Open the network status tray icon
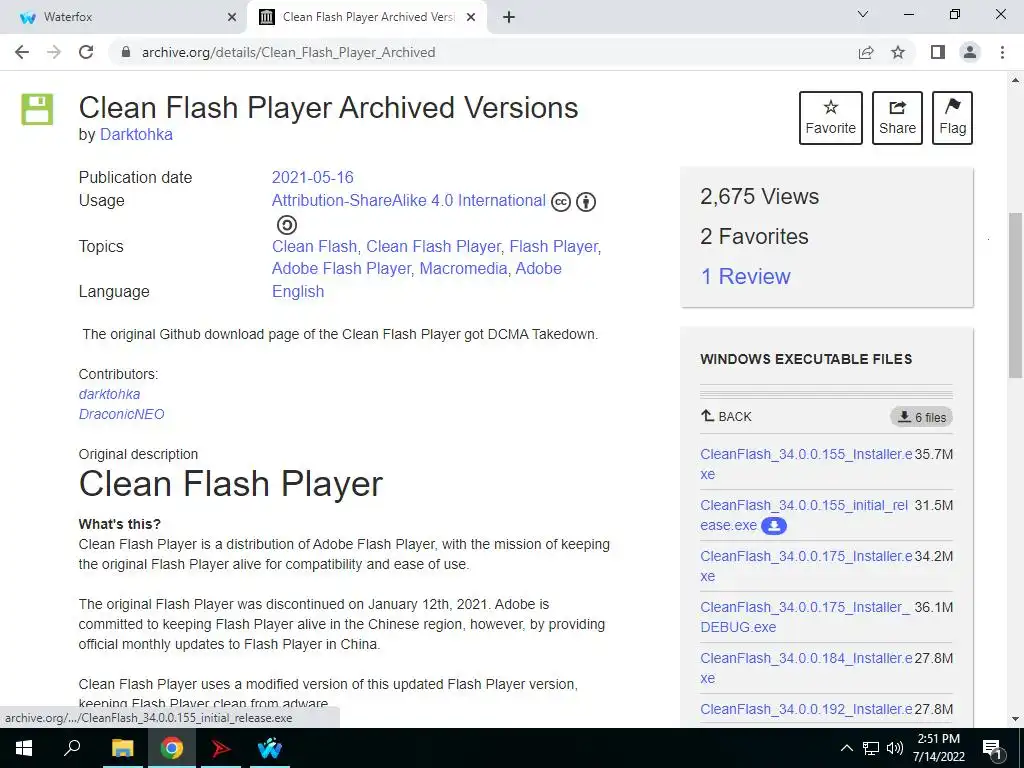 click(871, 748)
